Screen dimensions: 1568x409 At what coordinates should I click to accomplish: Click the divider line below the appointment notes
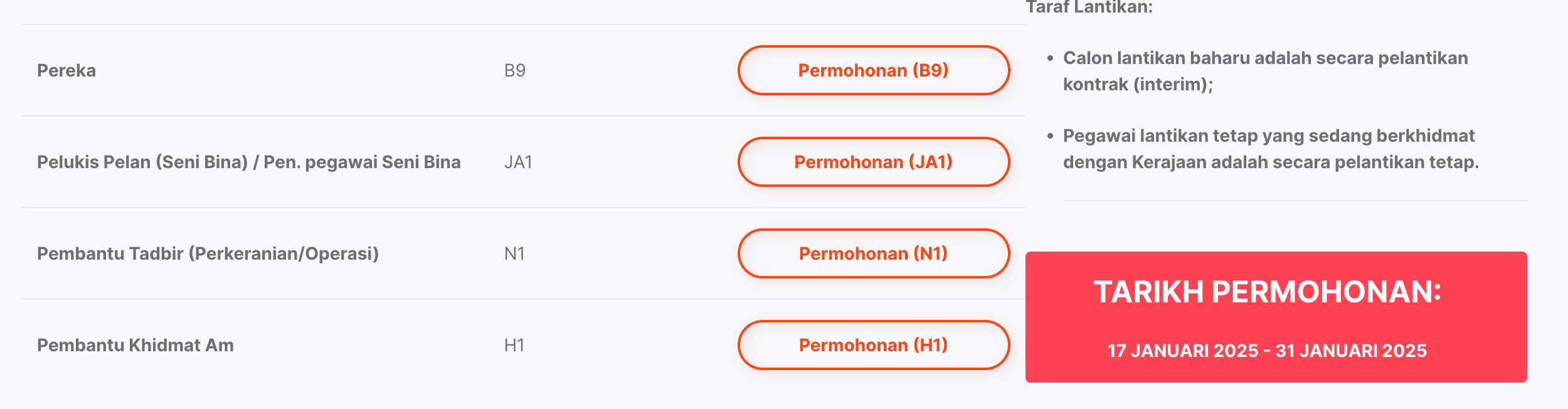coord(1295,201)
